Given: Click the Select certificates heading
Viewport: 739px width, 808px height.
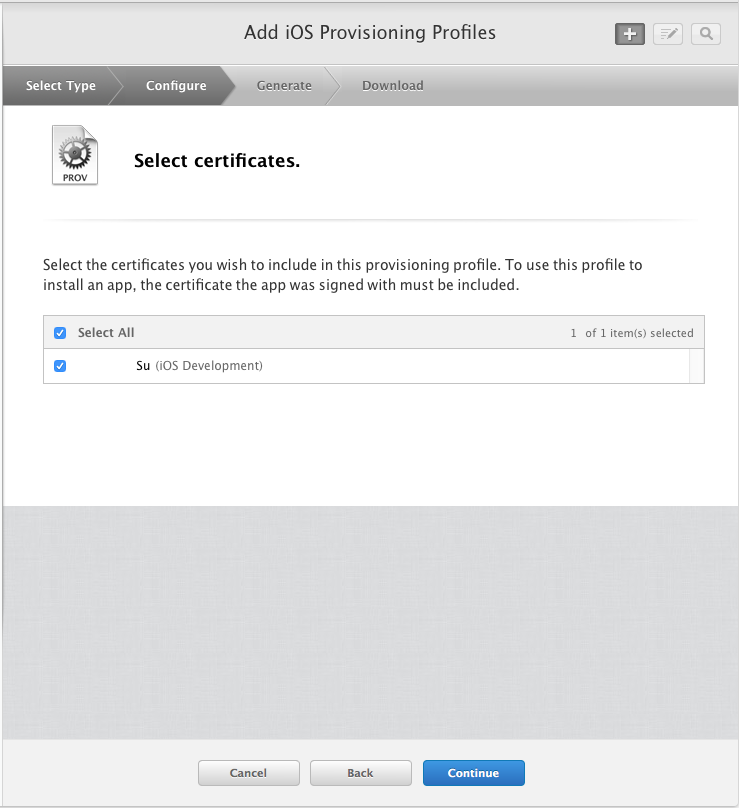Looking at the screenshot, I should [217, 161].
